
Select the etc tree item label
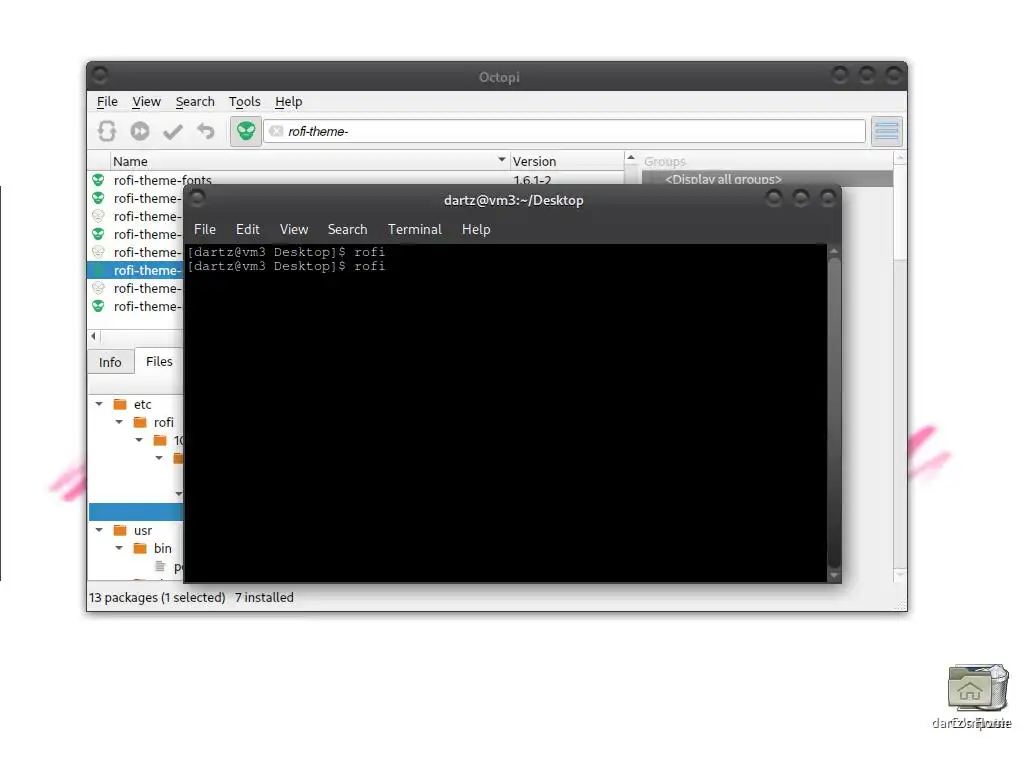[x=142, y=404]
